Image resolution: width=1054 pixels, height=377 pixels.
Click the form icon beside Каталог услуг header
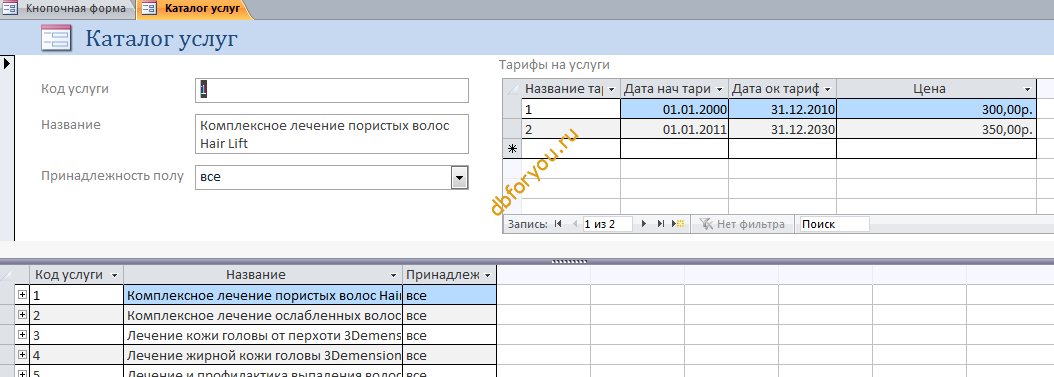pyautogui.click(x=55, y=38)
